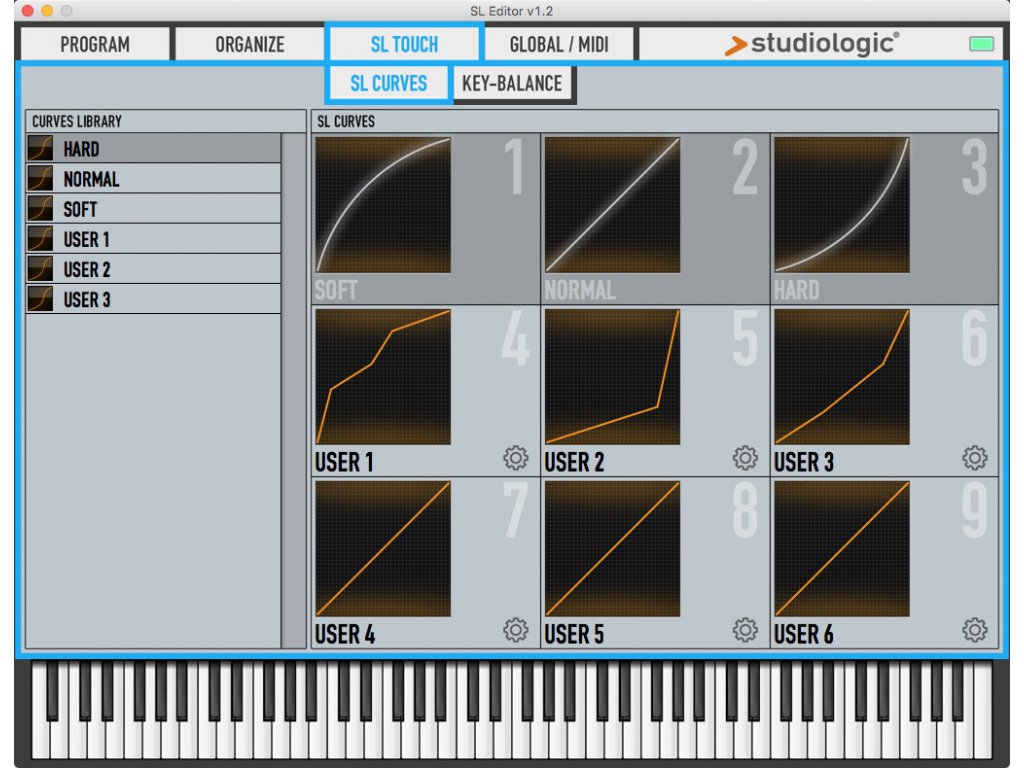This screenshot has width=1024, height=768.
Task: Click the SOFT curve icon in library
Action: 40,208
